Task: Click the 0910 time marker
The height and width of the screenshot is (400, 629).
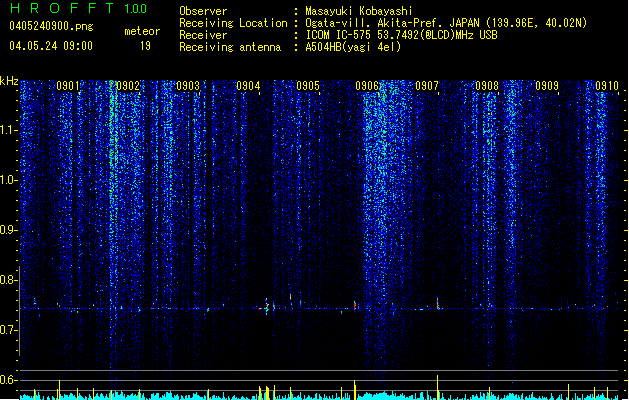Action: click(607, 86)
